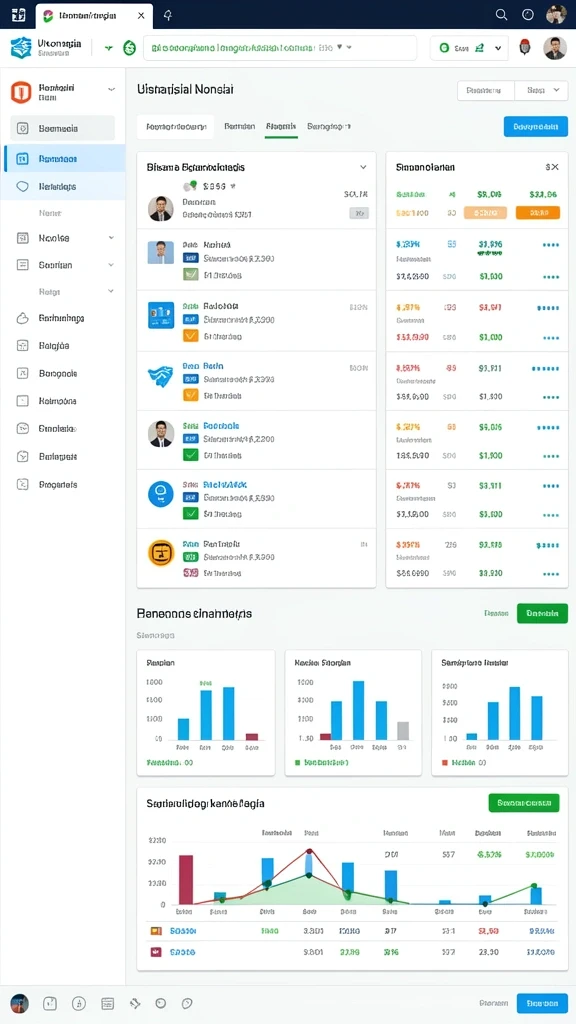Click the orange shield logo in sidebar header
The height and width of the screenshot is (1024, 576).
point(21,92)
